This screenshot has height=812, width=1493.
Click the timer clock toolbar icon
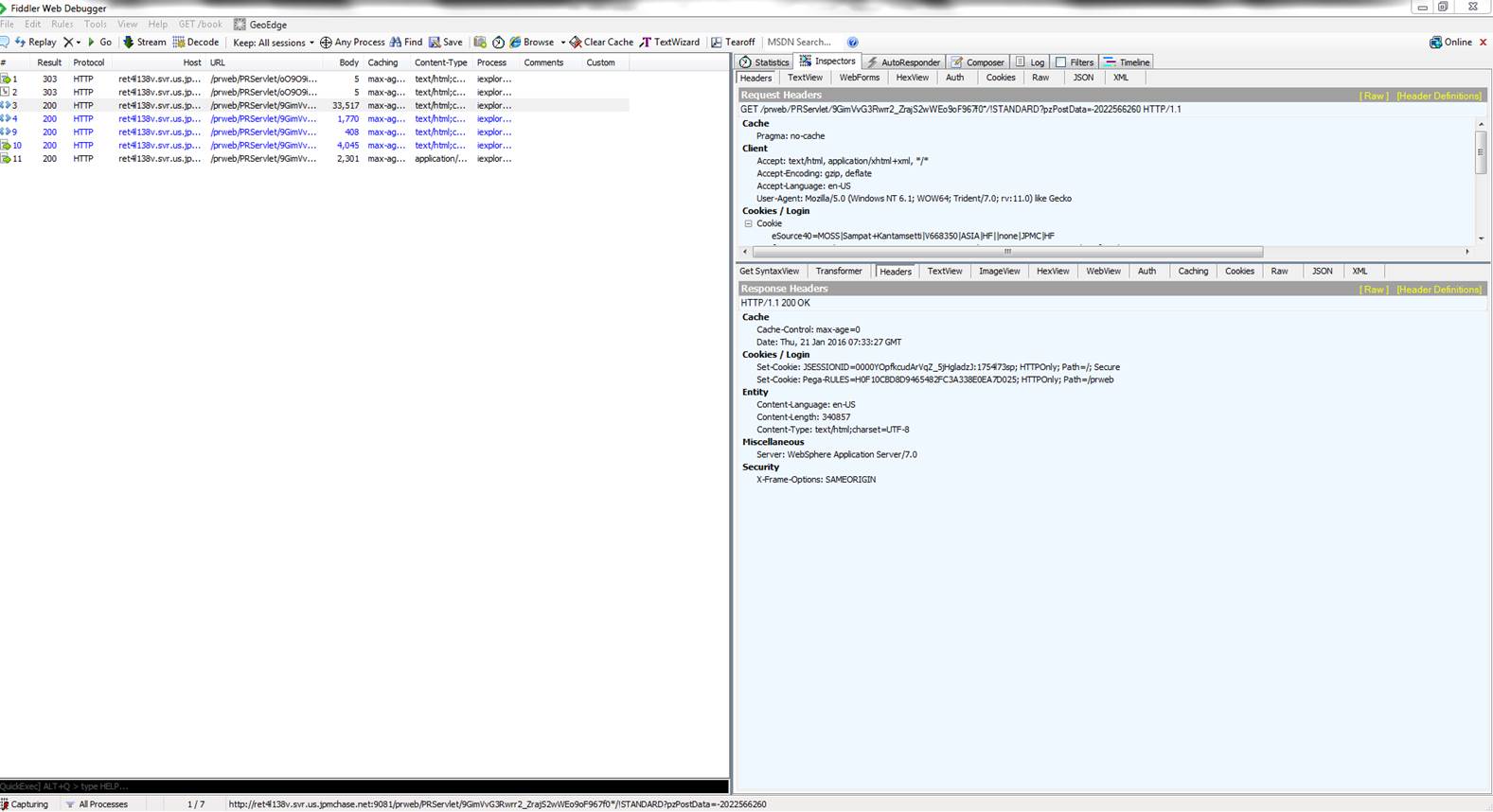point(498,43)
